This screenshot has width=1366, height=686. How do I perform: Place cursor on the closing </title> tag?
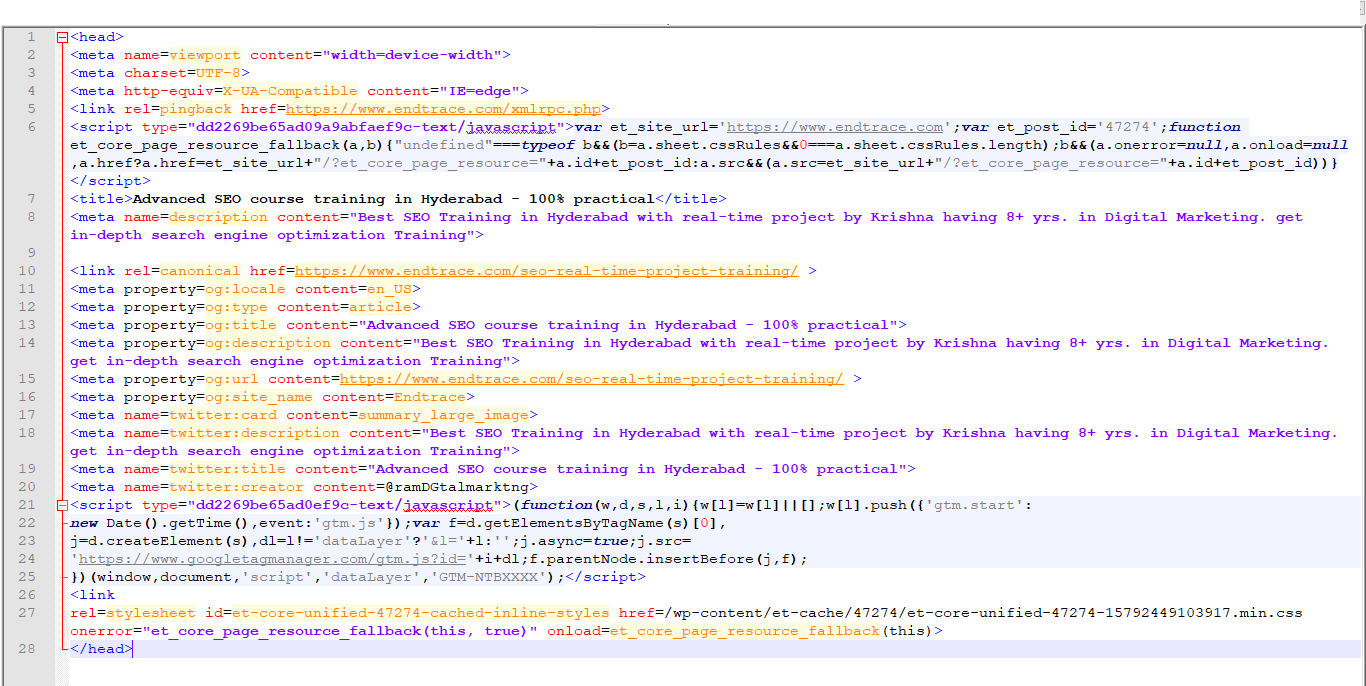click(x=691, y=199)
